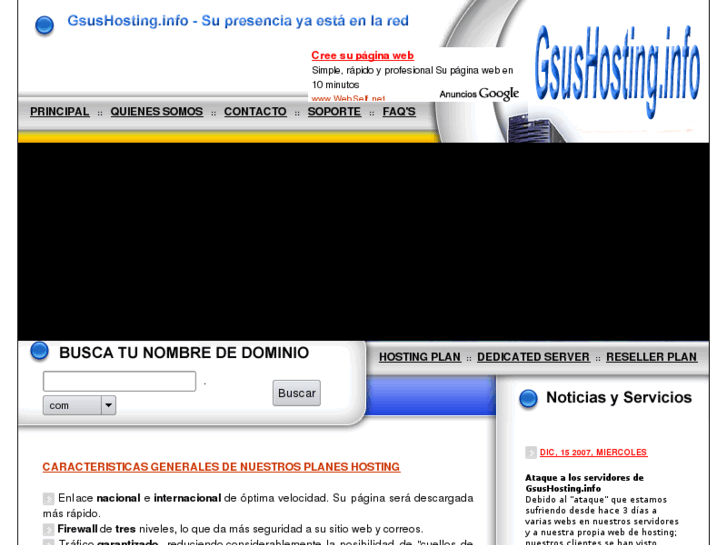Select the 'Noticias y Servicios' heading

click(x=619, y=398)
